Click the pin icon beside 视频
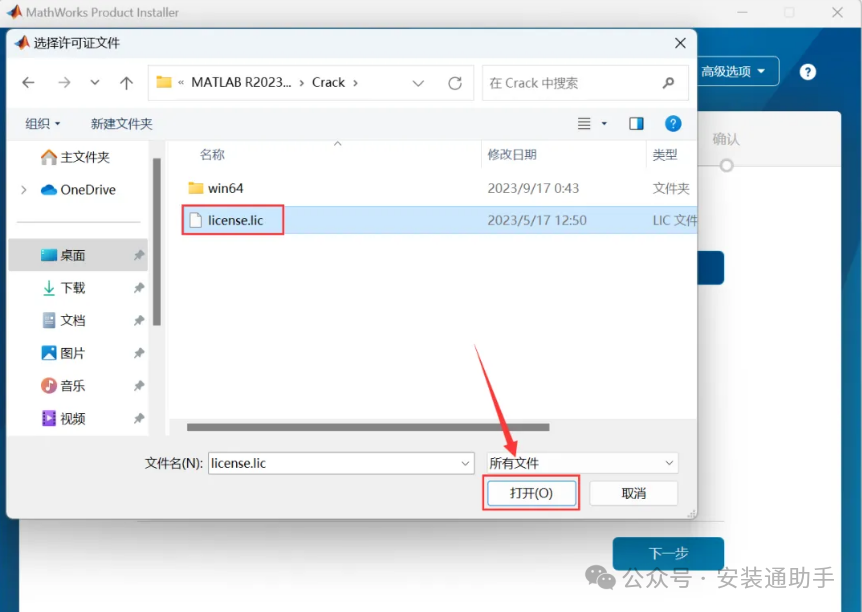This screenshot has width=862, height=612. click(139, 418)
